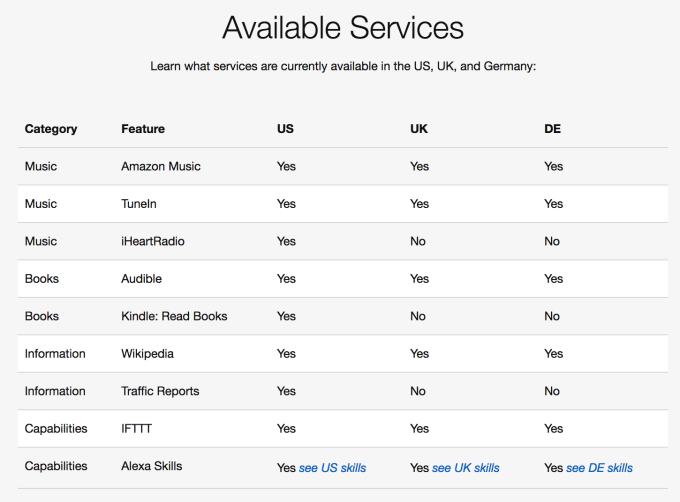Click the US column header
Image resolution: width=680 pixels, height=502 pixels.
285,129
